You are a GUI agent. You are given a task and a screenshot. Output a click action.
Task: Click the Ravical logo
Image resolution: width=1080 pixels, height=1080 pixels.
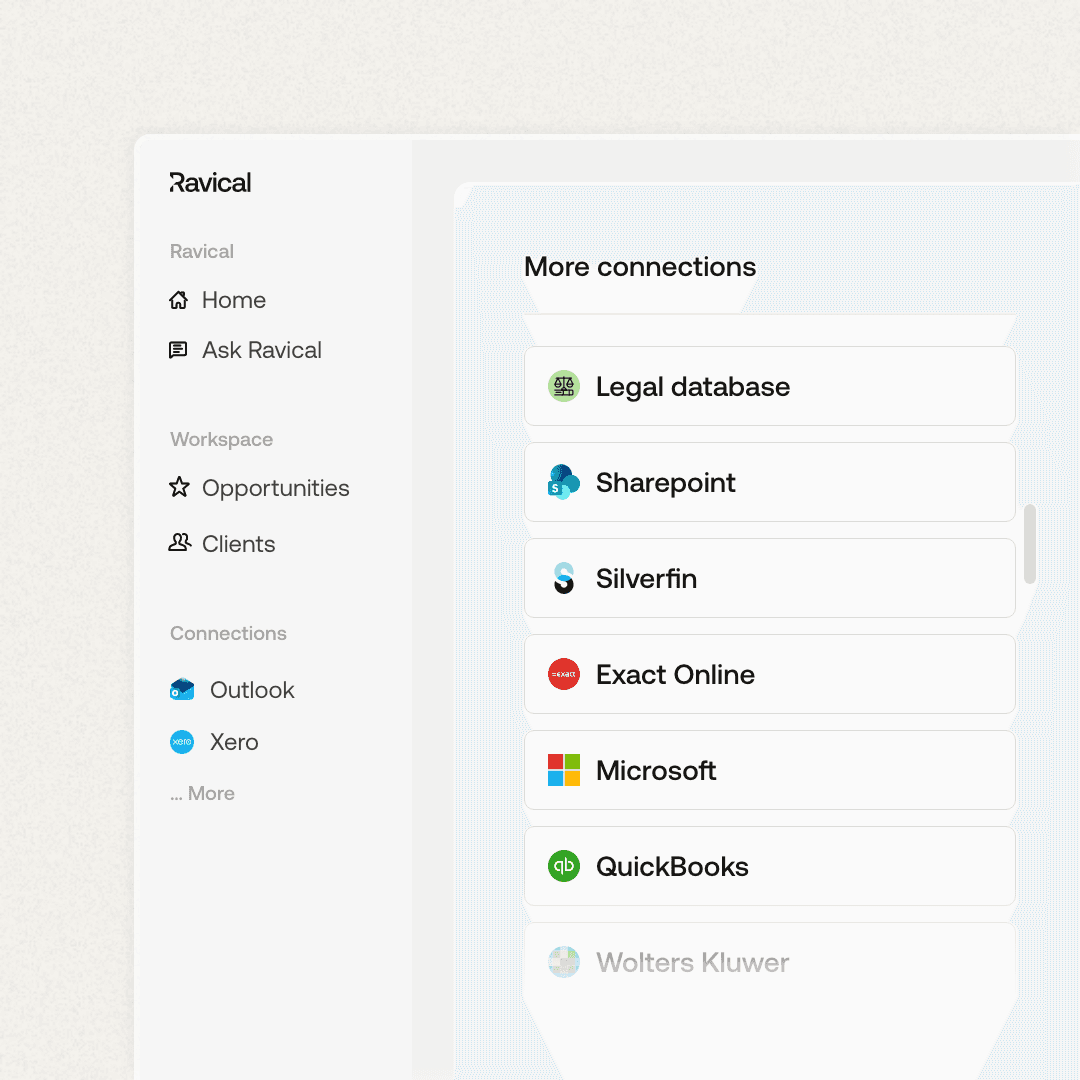[210, 183]
